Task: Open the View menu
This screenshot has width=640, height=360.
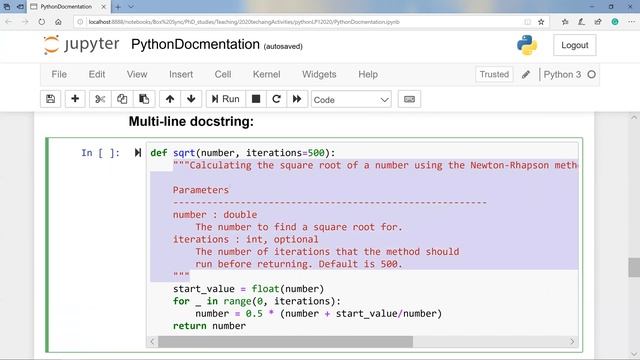Action: (x=137, y=74)
